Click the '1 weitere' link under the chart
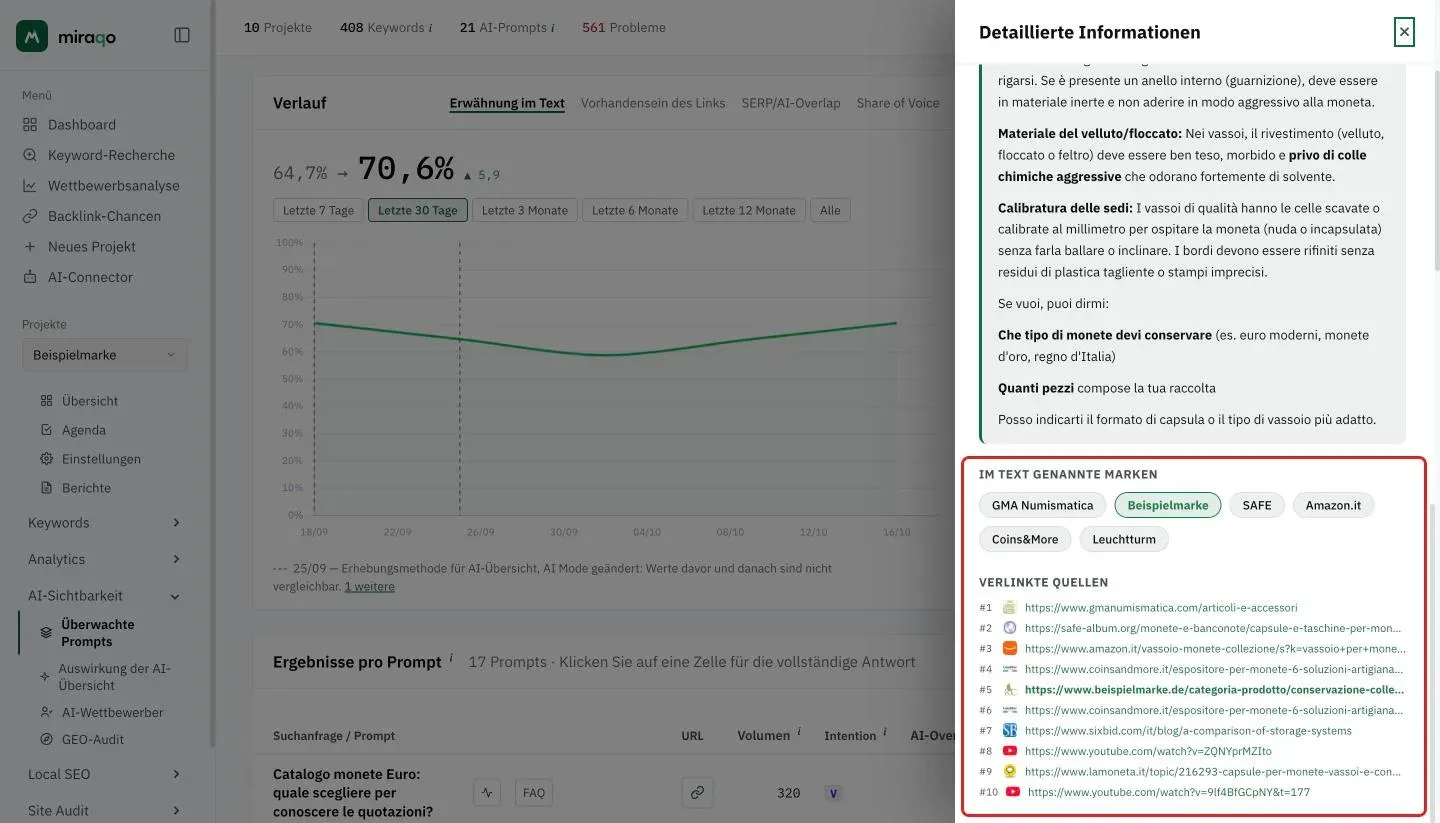Screen dimensions: 1440x823 click(369, 587)
